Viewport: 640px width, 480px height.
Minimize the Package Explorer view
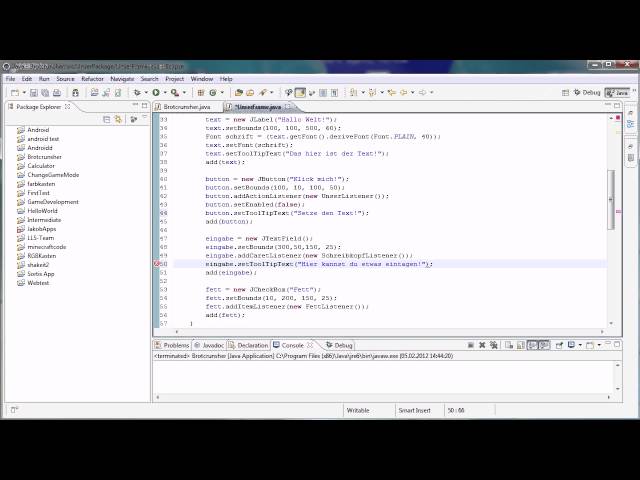coord(135,105)
